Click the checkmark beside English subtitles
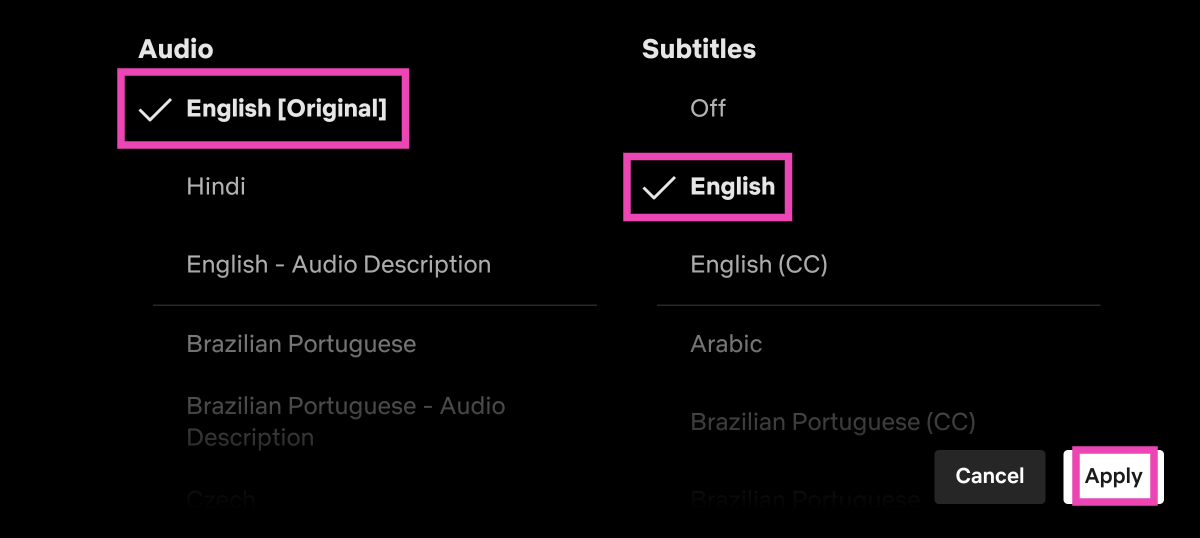The height and width of the screenshot is (538, 1200). pyautogui.click(x=659, y=187)
